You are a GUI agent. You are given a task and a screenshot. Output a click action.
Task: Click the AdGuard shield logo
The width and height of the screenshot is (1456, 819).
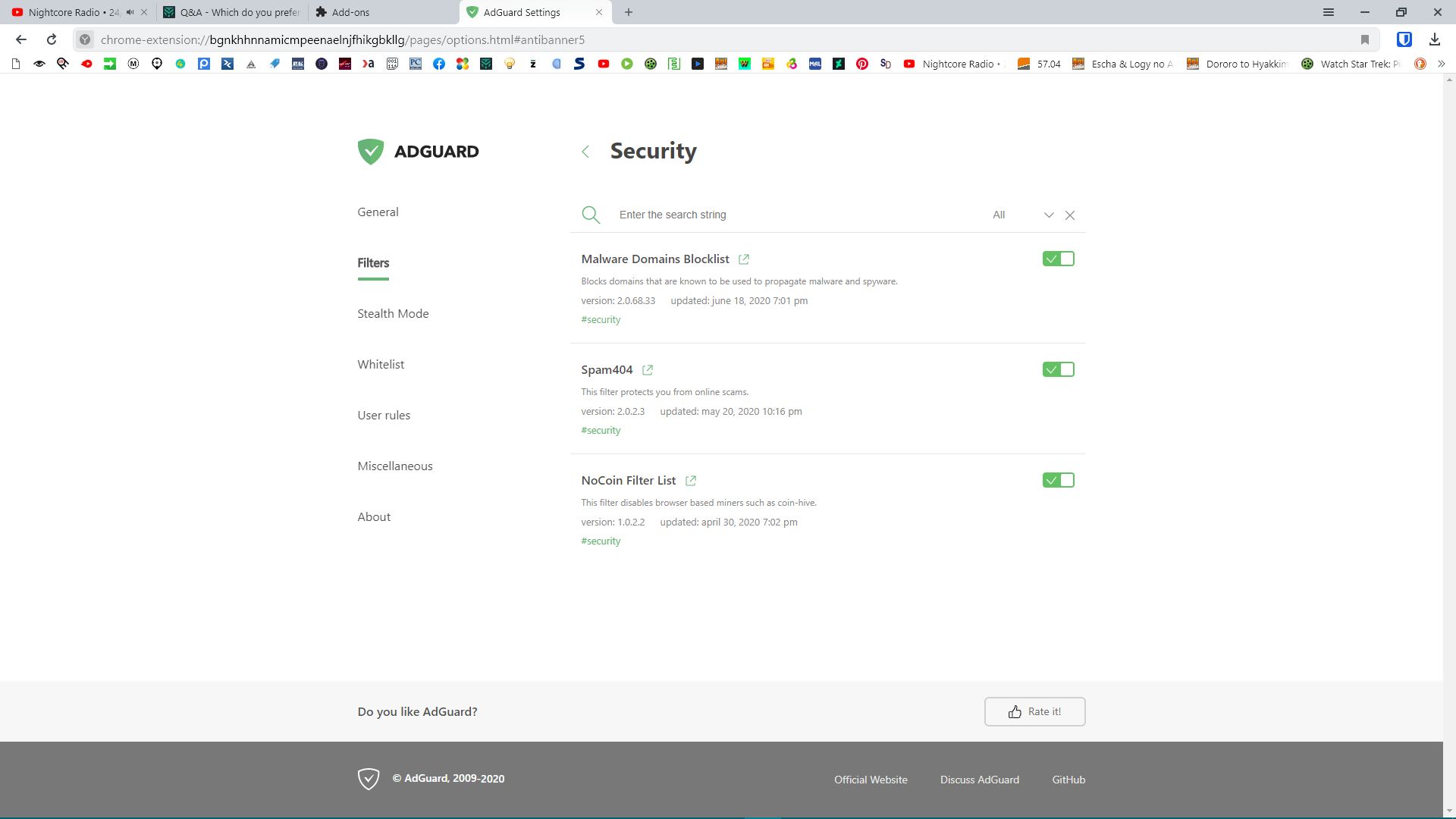[371, 152]
